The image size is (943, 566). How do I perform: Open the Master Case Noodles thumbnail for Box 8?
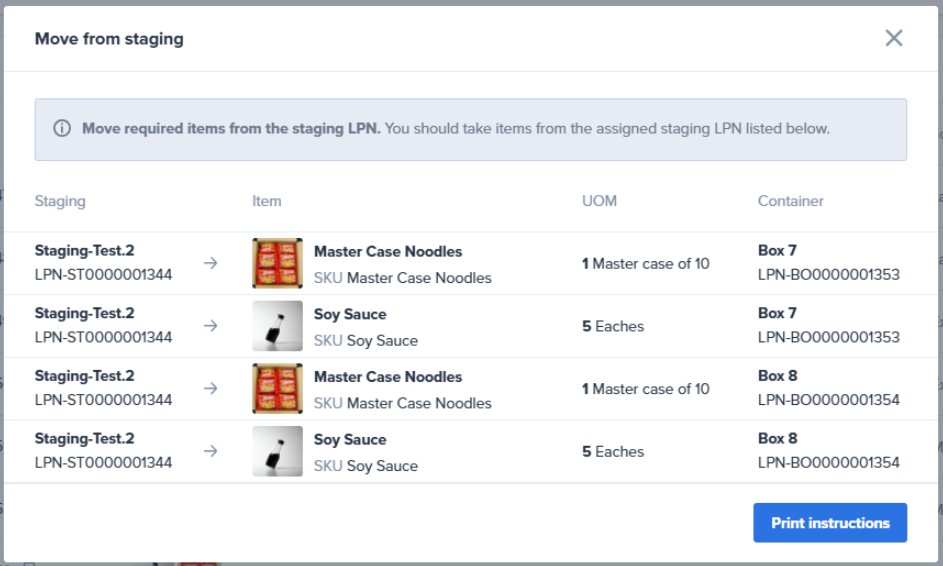click(277, 389)
